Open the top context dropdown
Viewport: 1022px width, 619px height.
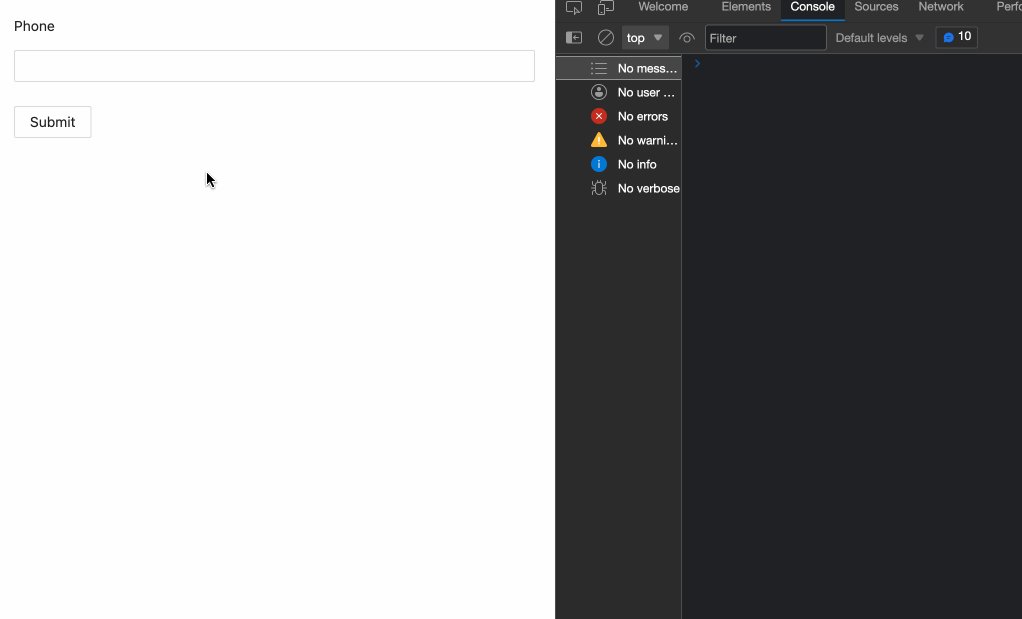645,38
